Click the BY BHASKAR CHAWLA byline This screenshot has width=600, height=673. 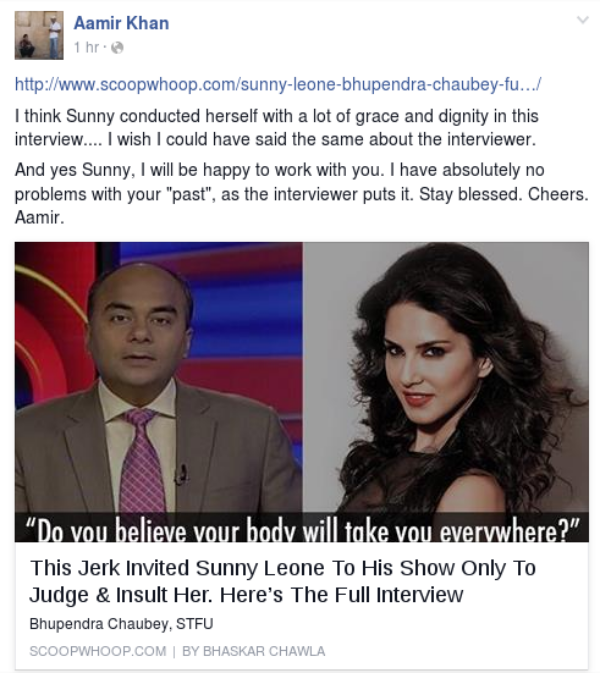click(x=254, y=651)
